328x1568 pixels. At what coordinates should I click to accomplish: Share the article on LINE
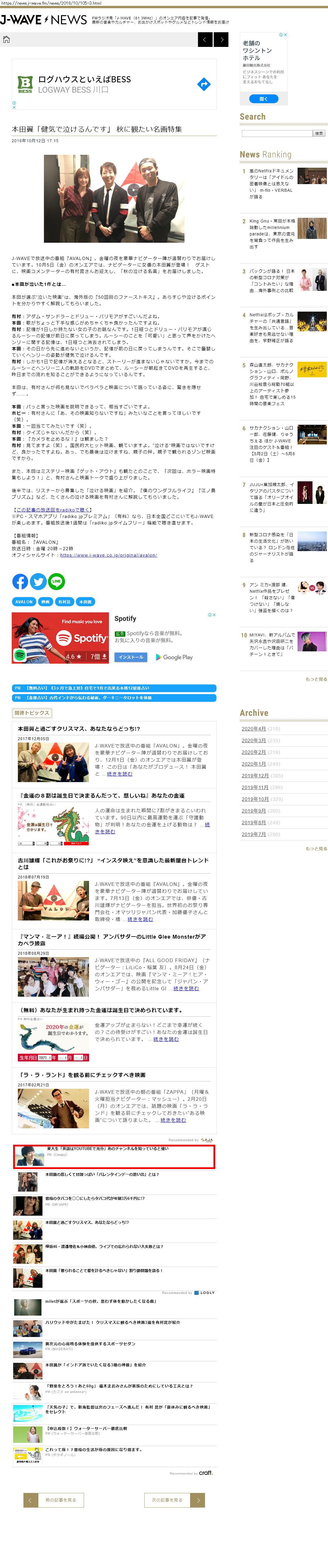pyautogui.click(x=56, y=581)
